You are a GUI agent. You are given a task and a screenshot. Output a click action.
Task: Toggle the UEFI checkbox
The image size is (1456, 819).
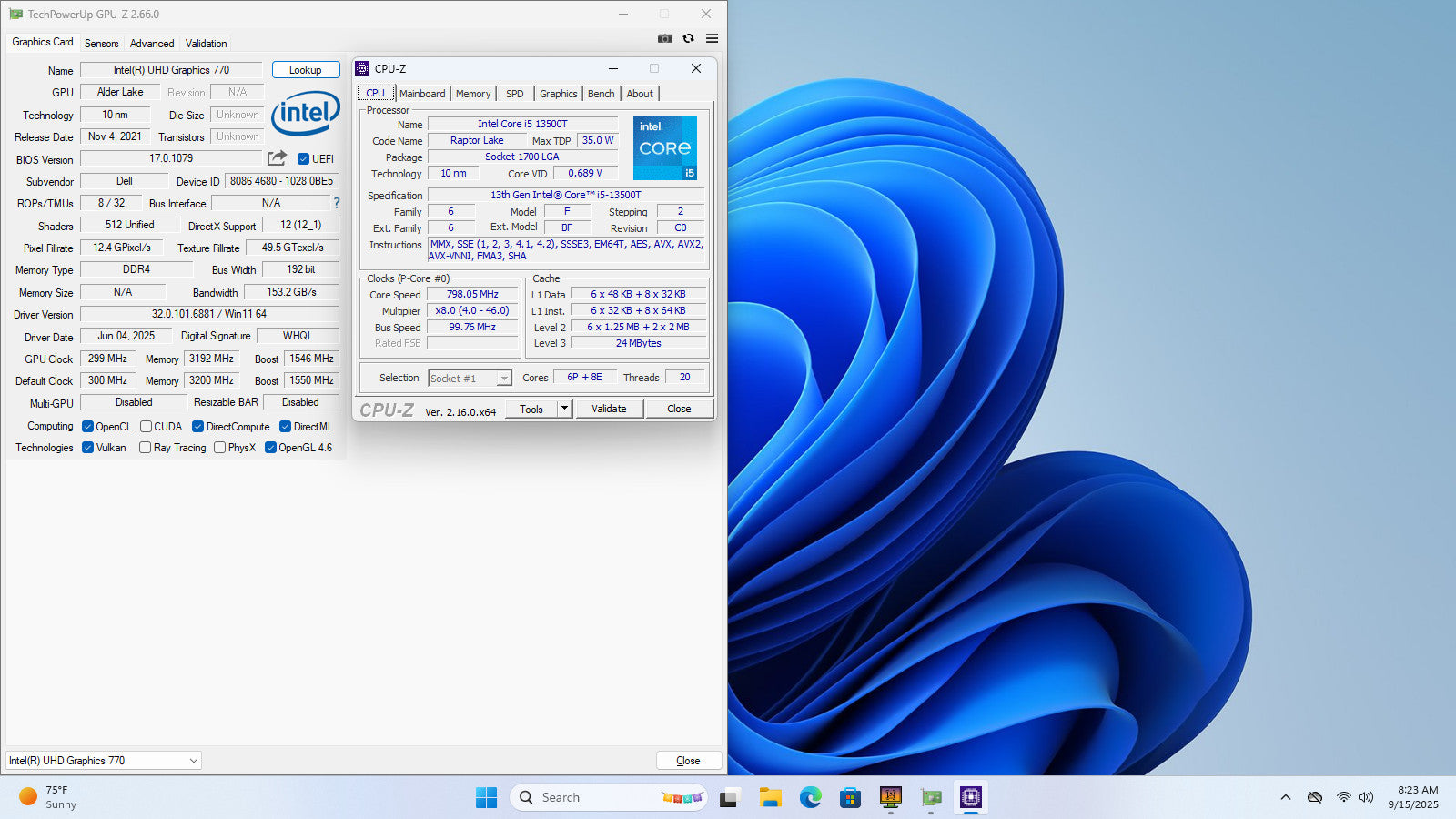click(303, 158)
